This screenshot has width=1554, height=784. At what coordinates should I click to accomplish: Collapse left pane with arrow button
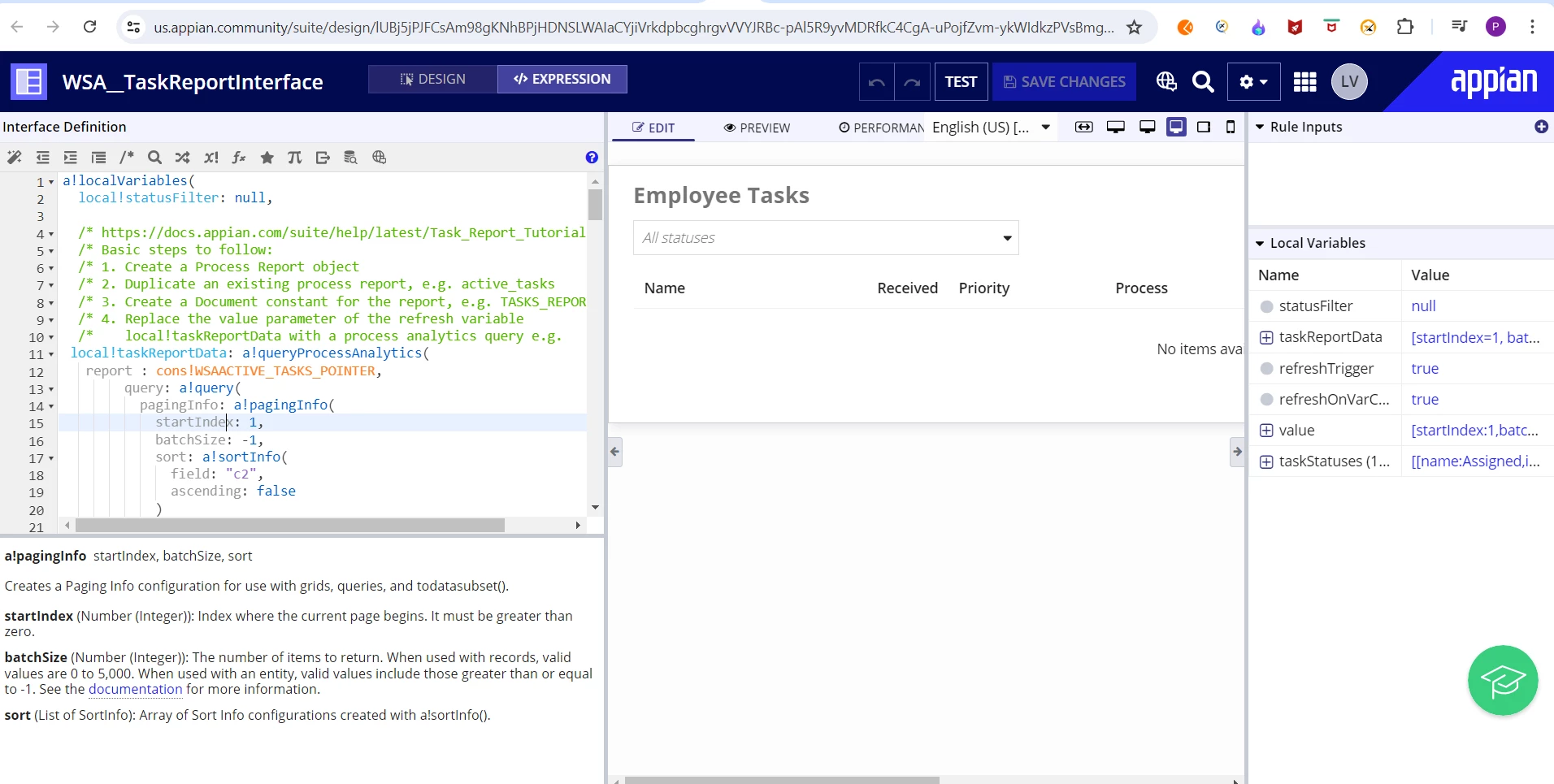coord(615,452)
